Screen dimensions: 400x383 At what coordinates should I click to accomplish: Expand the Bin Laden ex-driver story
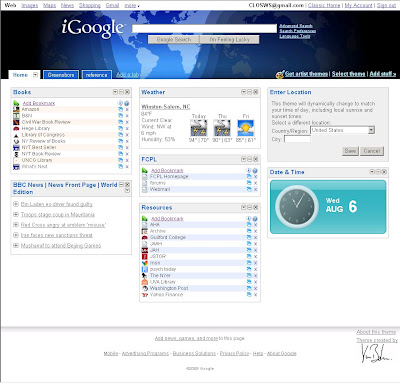pos(15,204)
